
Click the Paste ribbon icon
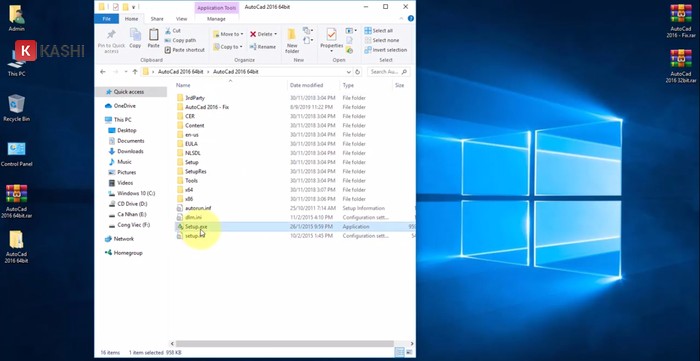(154, 38)
